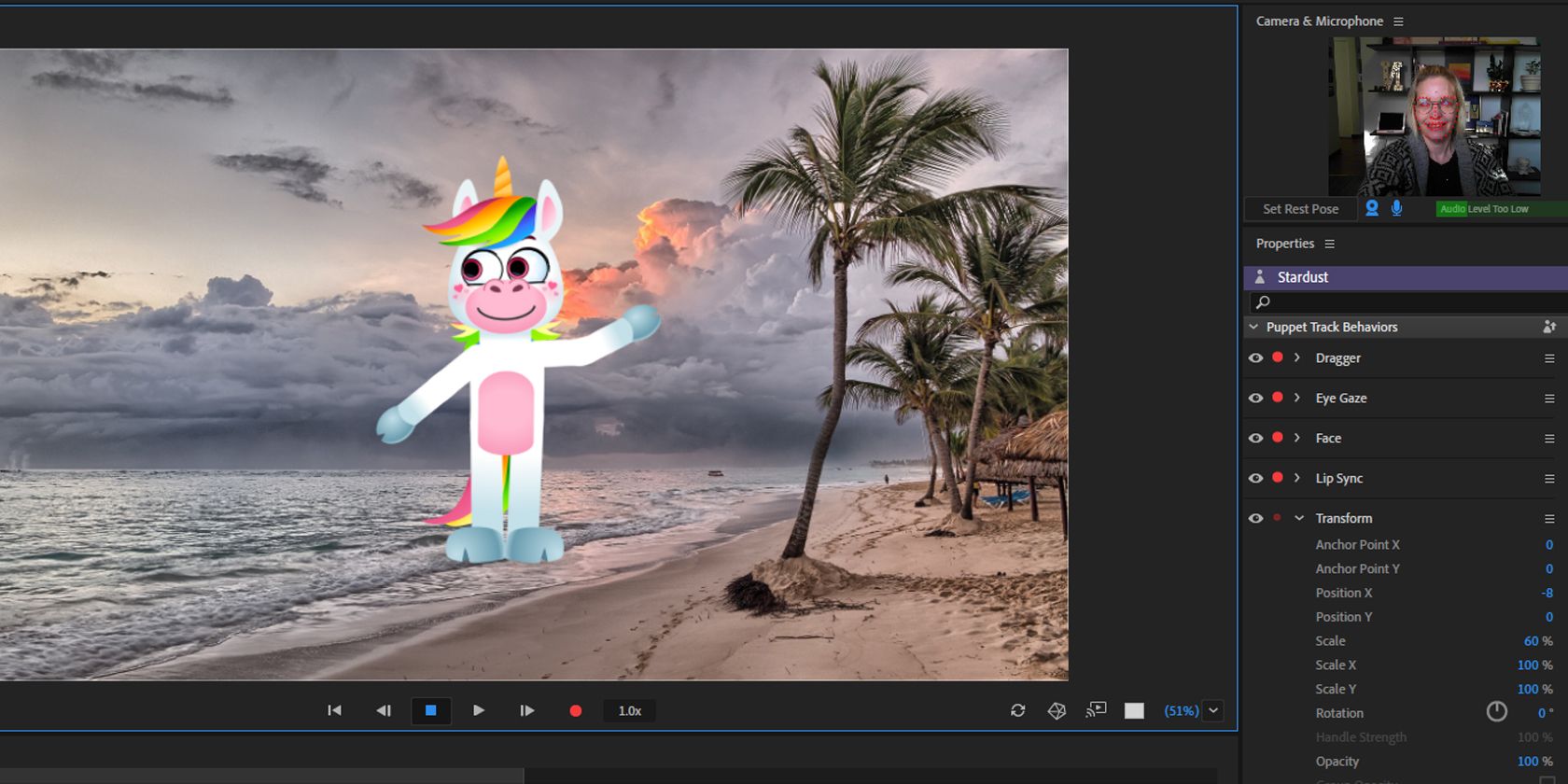
Task: Step back one frame
Action: (384, 711)
